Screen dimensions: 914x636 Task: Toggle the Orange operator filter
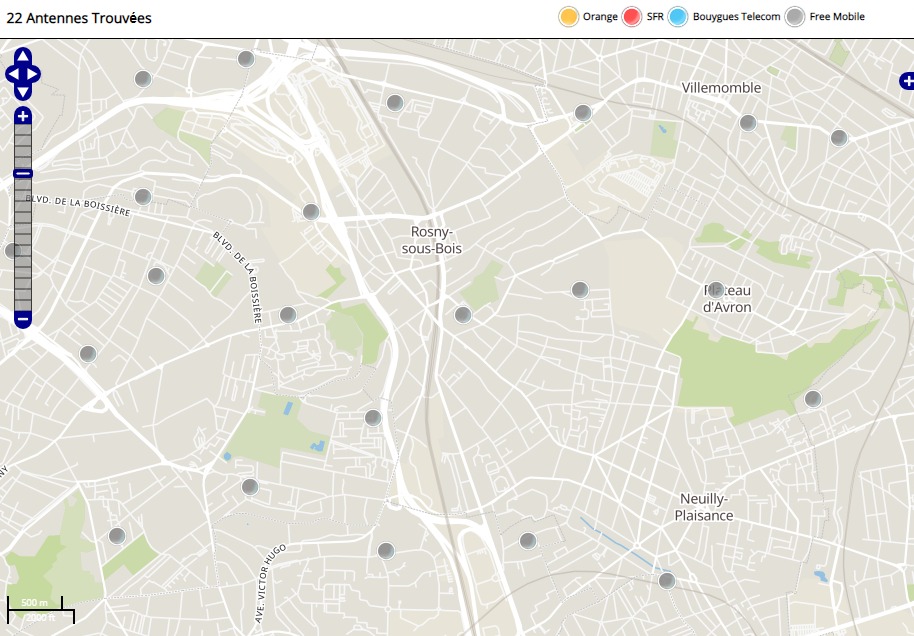click(569, 17)
